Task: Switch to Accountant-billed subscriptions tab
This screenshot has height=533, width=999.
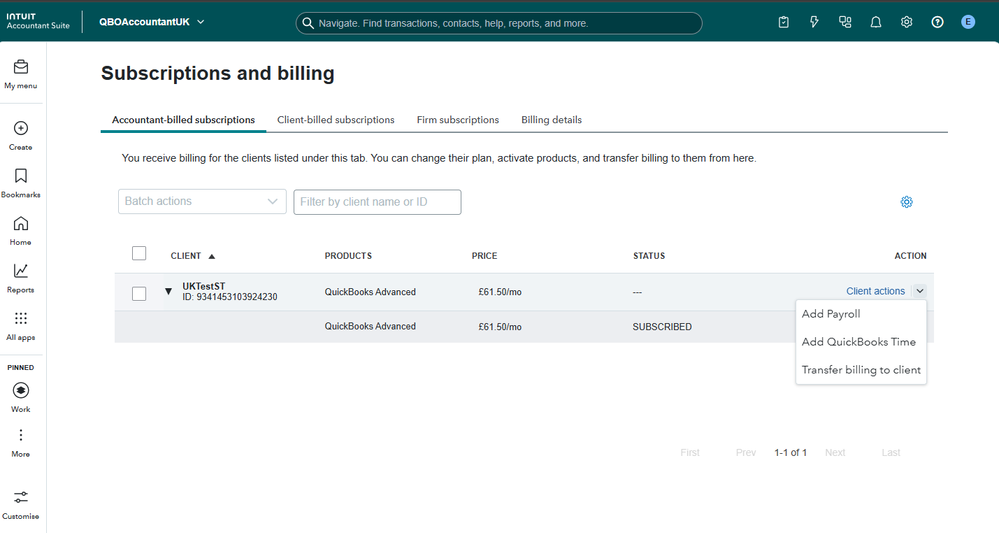Action: [183, 120]
